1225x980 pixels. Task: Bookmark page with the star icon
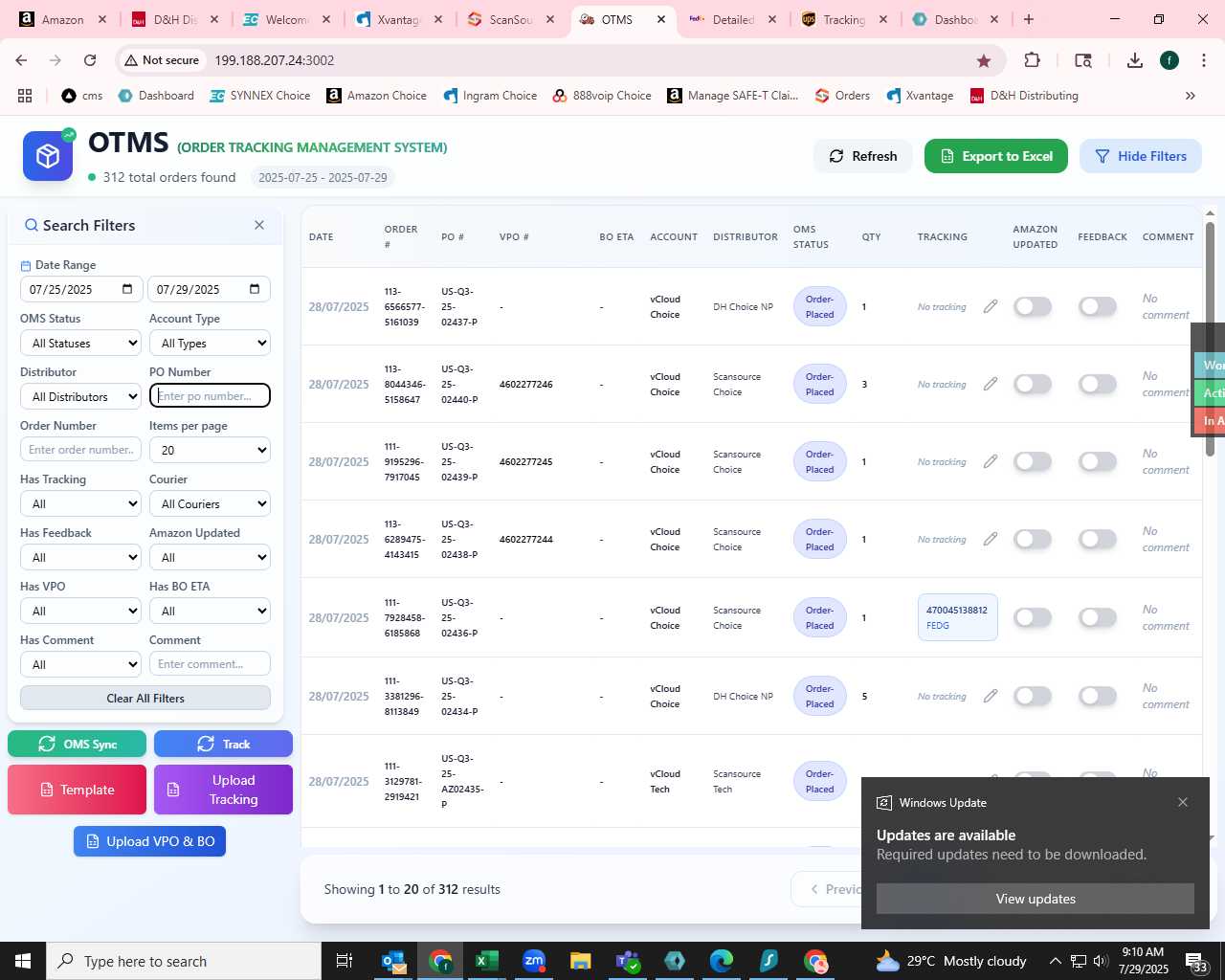pos(984,60)
